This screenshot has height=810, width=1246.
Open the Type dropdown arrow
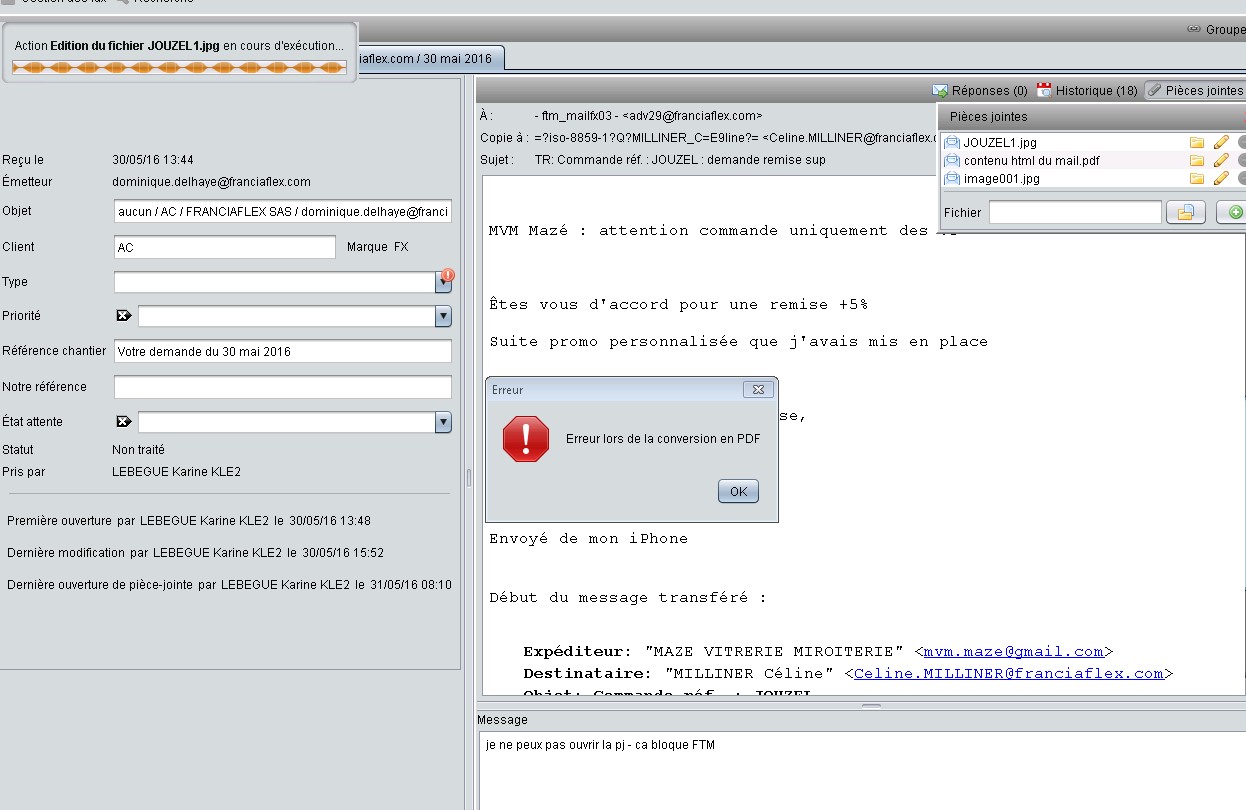click(x=442, y=284)
